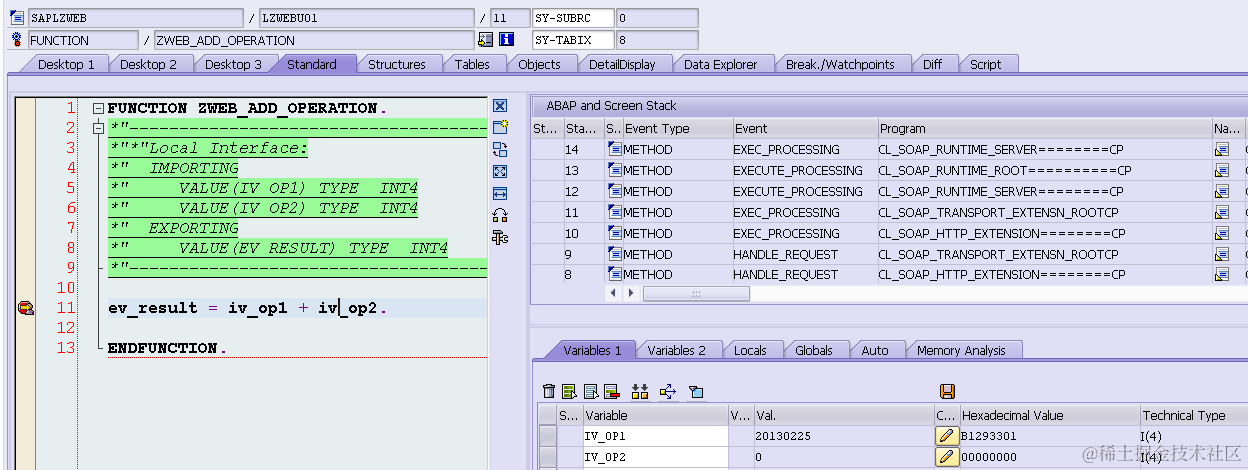The image size is (1248, 470).
Task: Click the bottom tool-settings icon in vertical toolbar
Action: 500,237
